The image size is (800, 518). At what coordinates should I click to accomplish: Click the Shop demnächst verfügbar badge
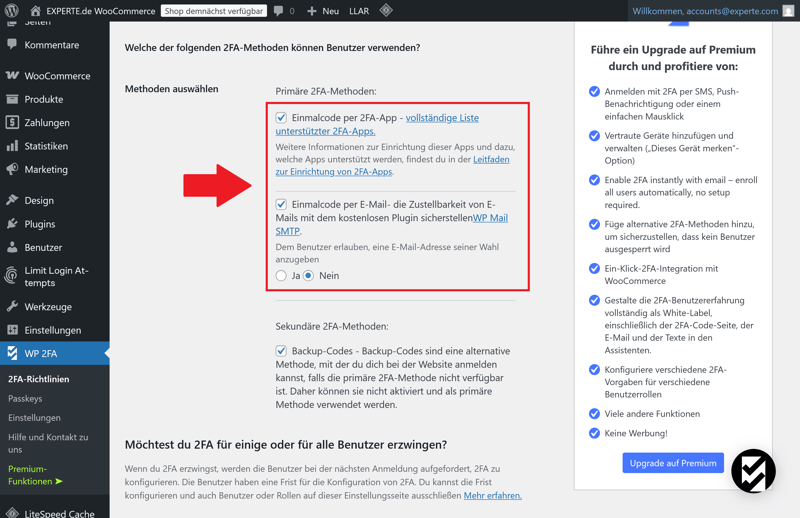click(x=214, y=11)
